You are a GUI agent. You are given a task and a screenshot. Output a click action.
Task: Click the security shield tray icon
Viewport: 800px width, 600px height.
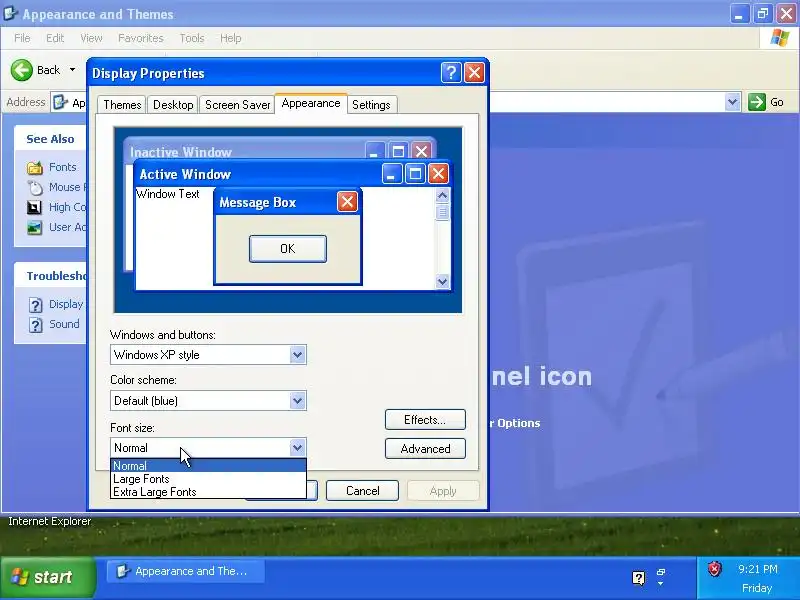click(714, 569)
